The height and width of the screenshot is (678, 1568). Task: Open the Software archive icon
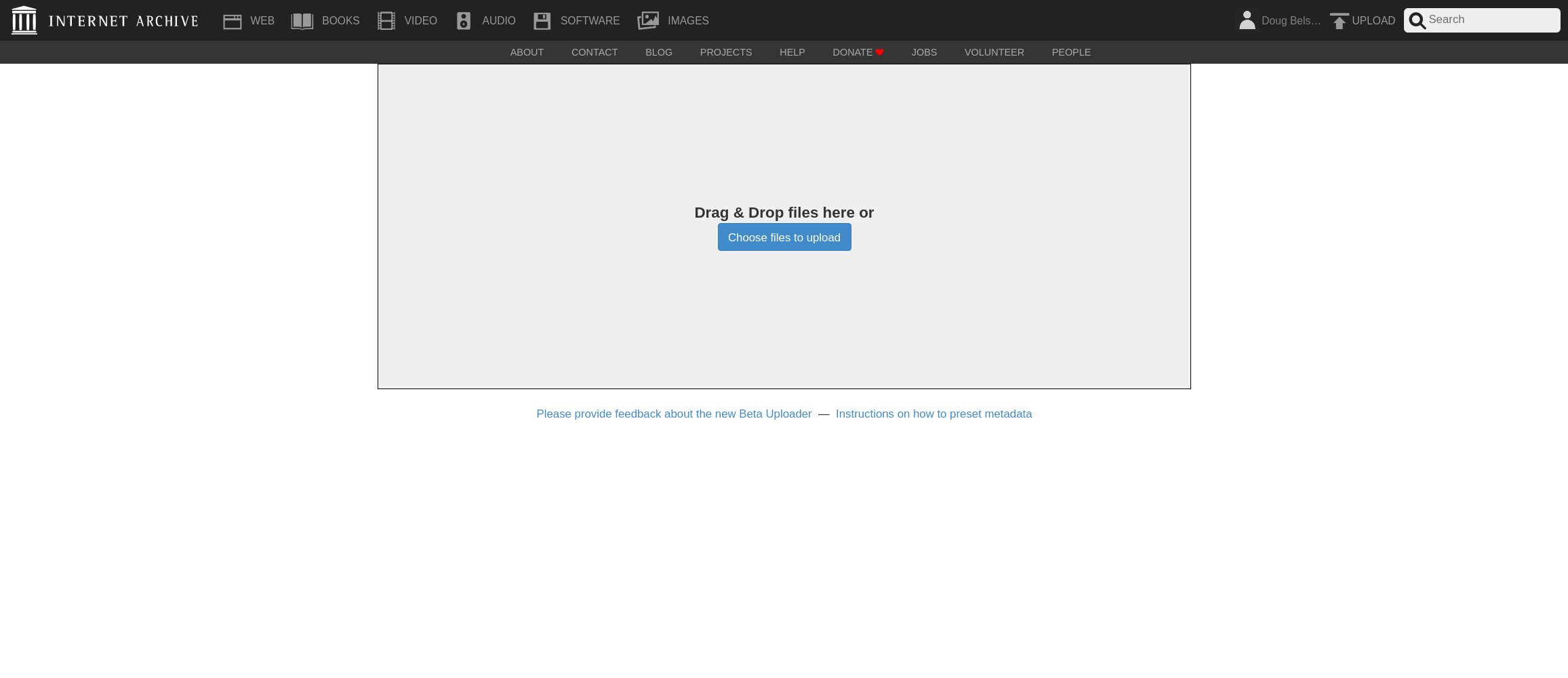(x=542, y=20)
